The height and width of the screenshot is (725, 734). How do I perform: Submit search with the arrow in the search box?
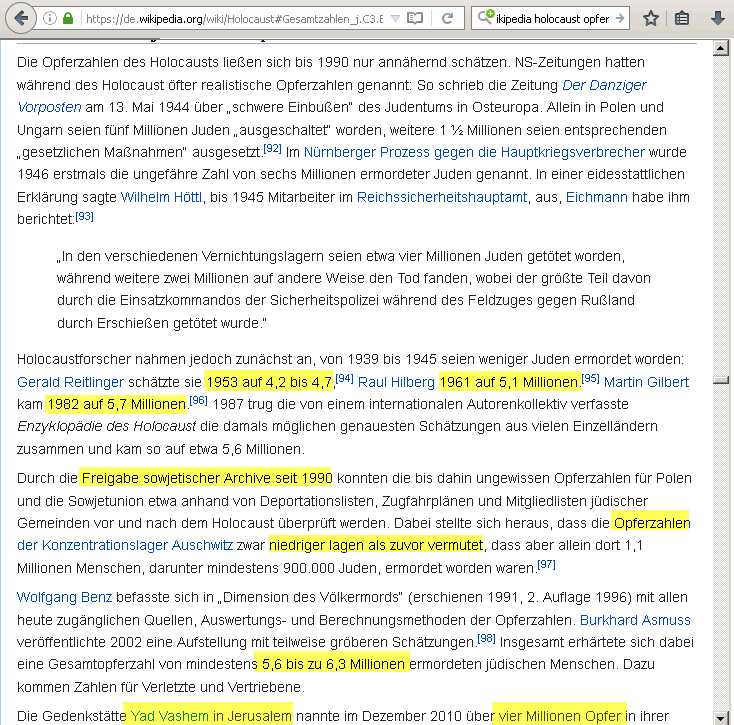[620, 18]
